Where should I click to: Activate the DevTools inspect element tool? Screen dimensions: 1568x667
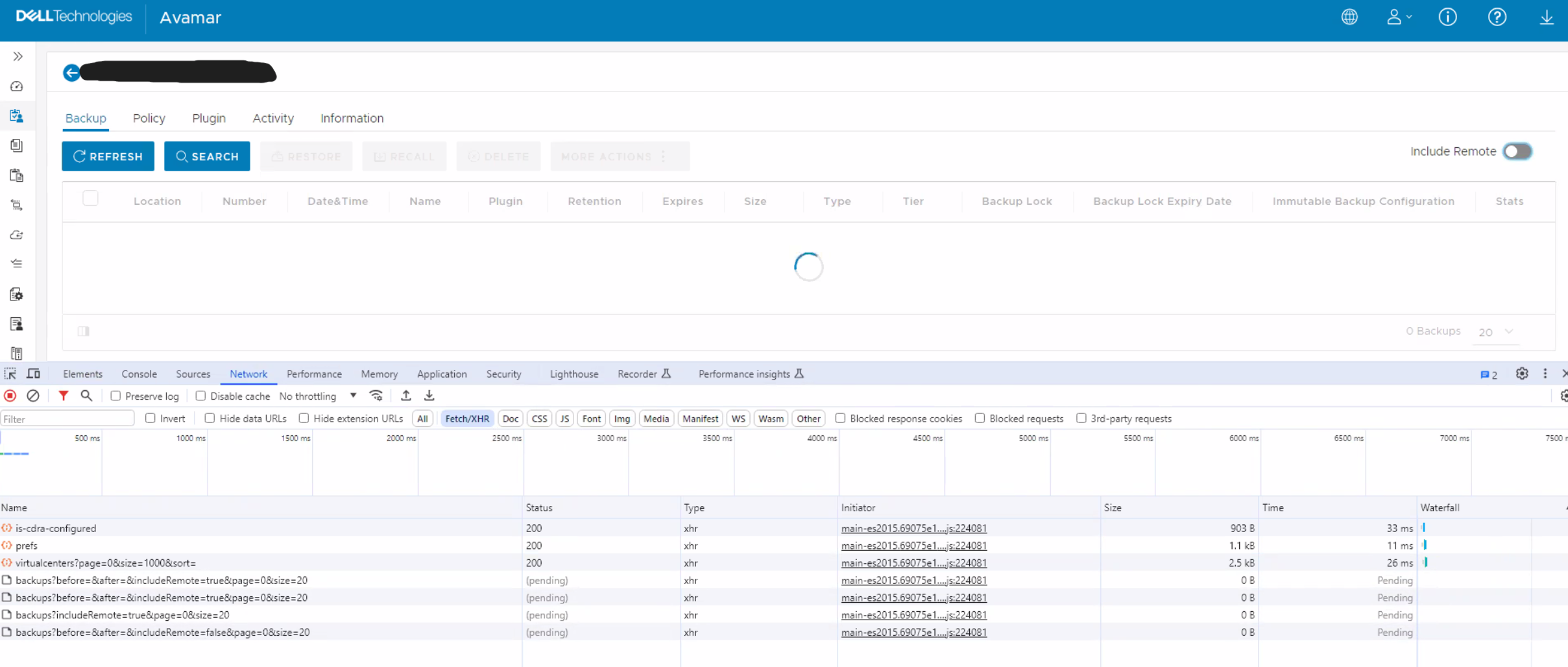[10, 374]
